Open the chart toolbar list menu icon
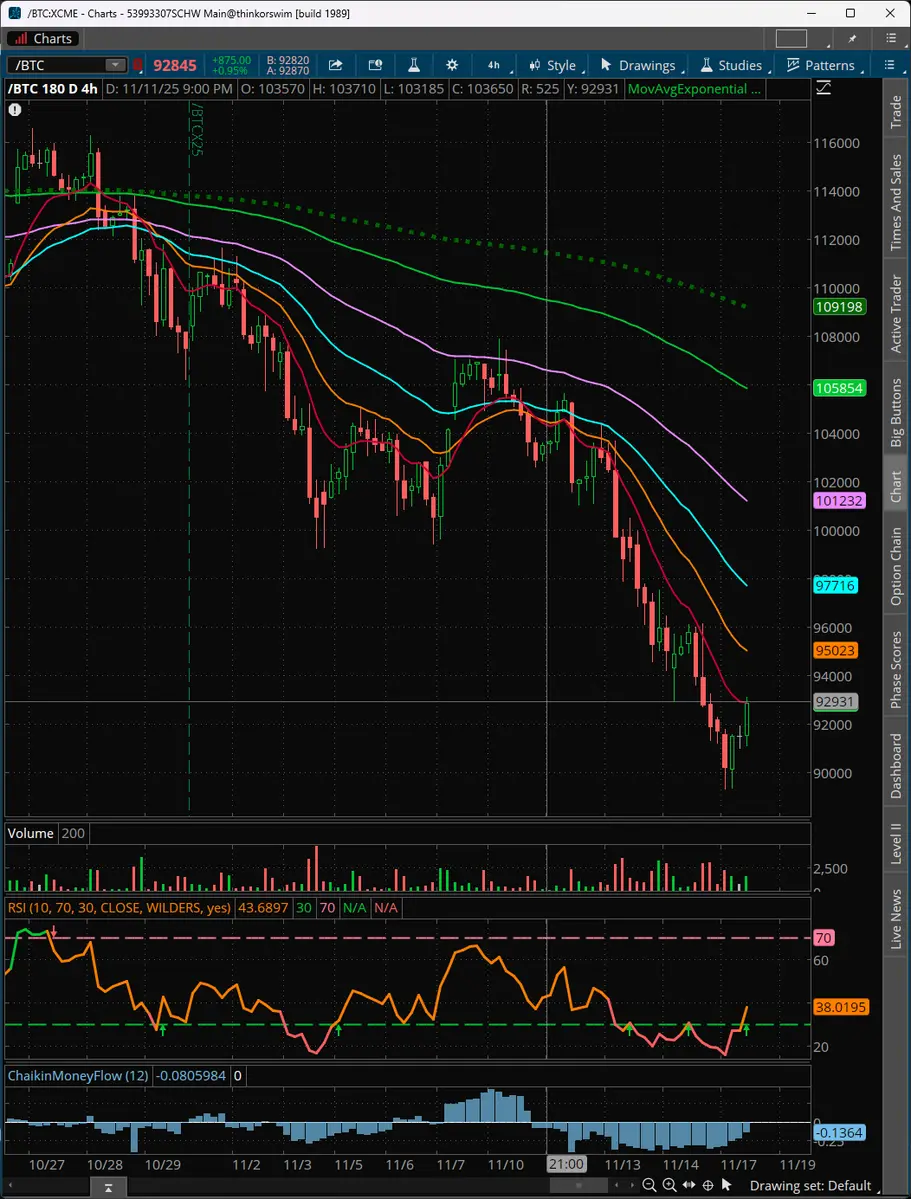This screenshot has width=911, height=1199. [889, 65]
